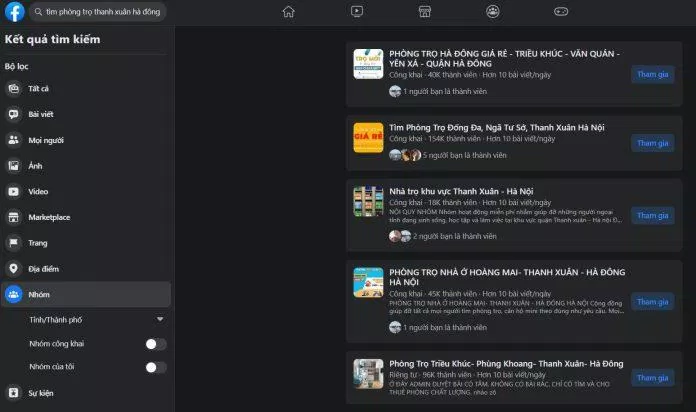The image size is (696, 412).
Task: Click the 'Kết quả tìm kiếm' heading
Action: pos(52,40)
